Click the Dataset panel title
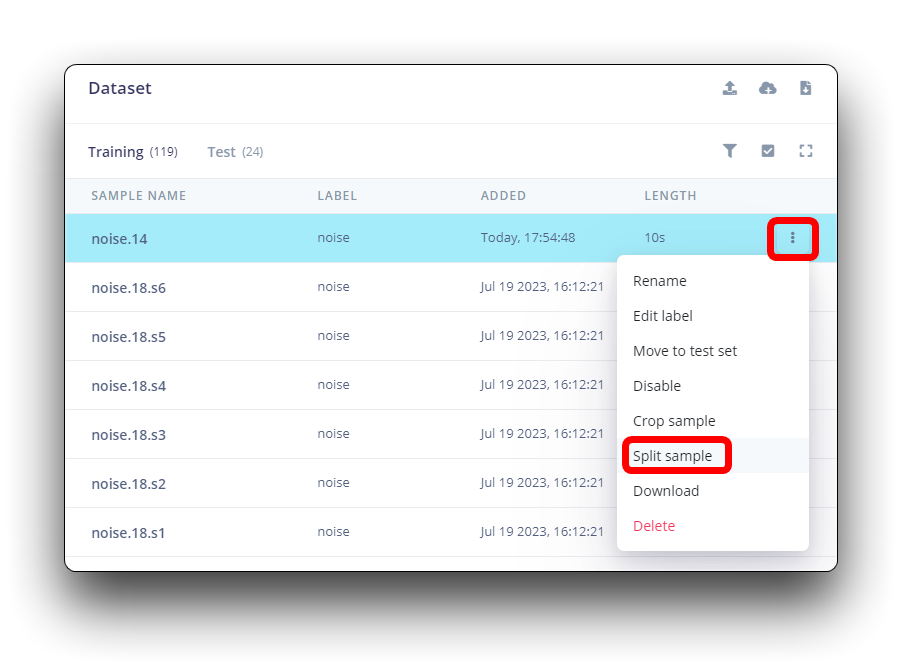The image size is (902, 668). [x=120, y=88]
